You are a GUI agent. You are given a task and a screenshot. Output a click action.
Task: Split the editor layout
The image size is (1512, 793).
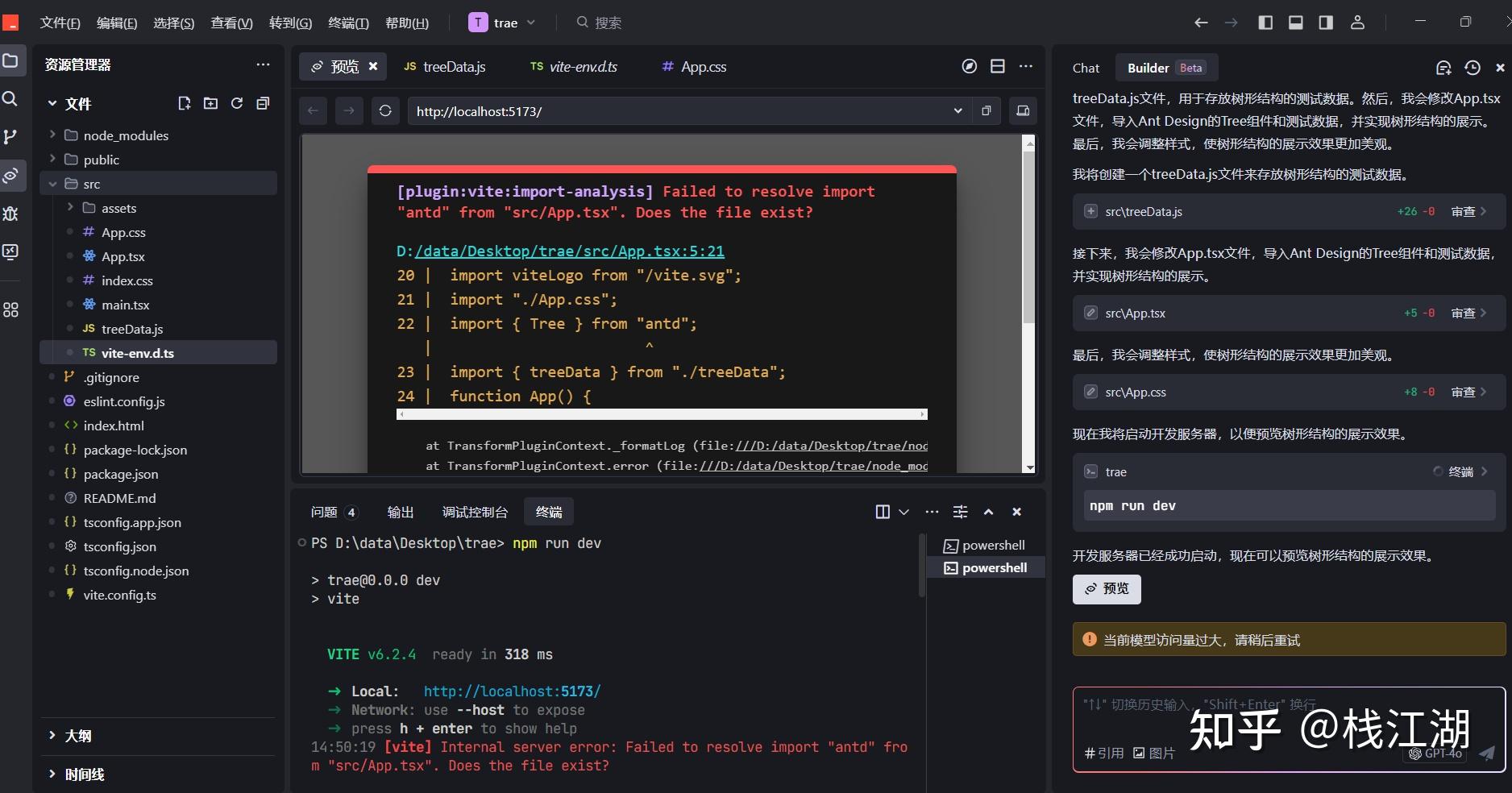[x=998, y=66]
